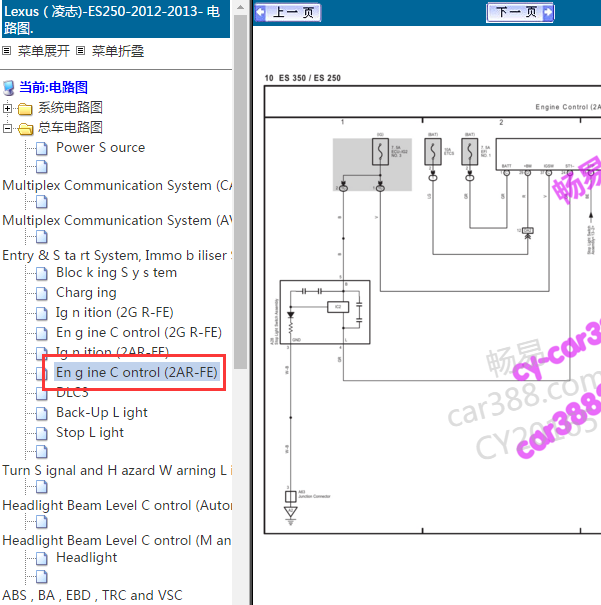Open Engine Control (2GR-FE) diagram

(x=139, y=333)
